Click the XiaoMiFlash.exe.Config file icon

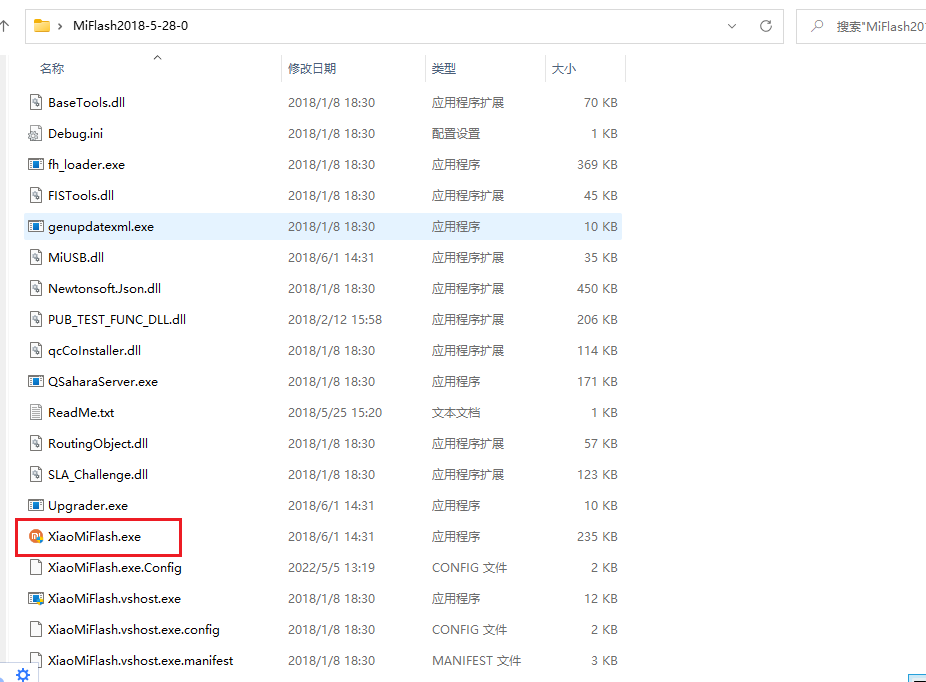pyautogui.click(x=36, y=567)
